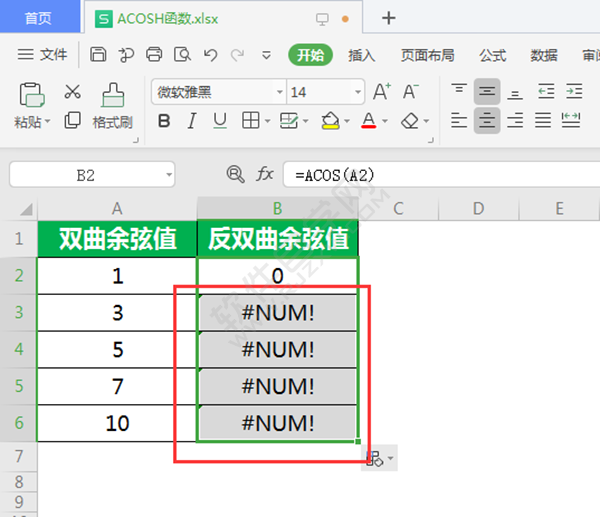Click the formula bar input showing =ACOS(A2)
The height and width of the screenshot is (517, 600).
(x=440, y=174)
